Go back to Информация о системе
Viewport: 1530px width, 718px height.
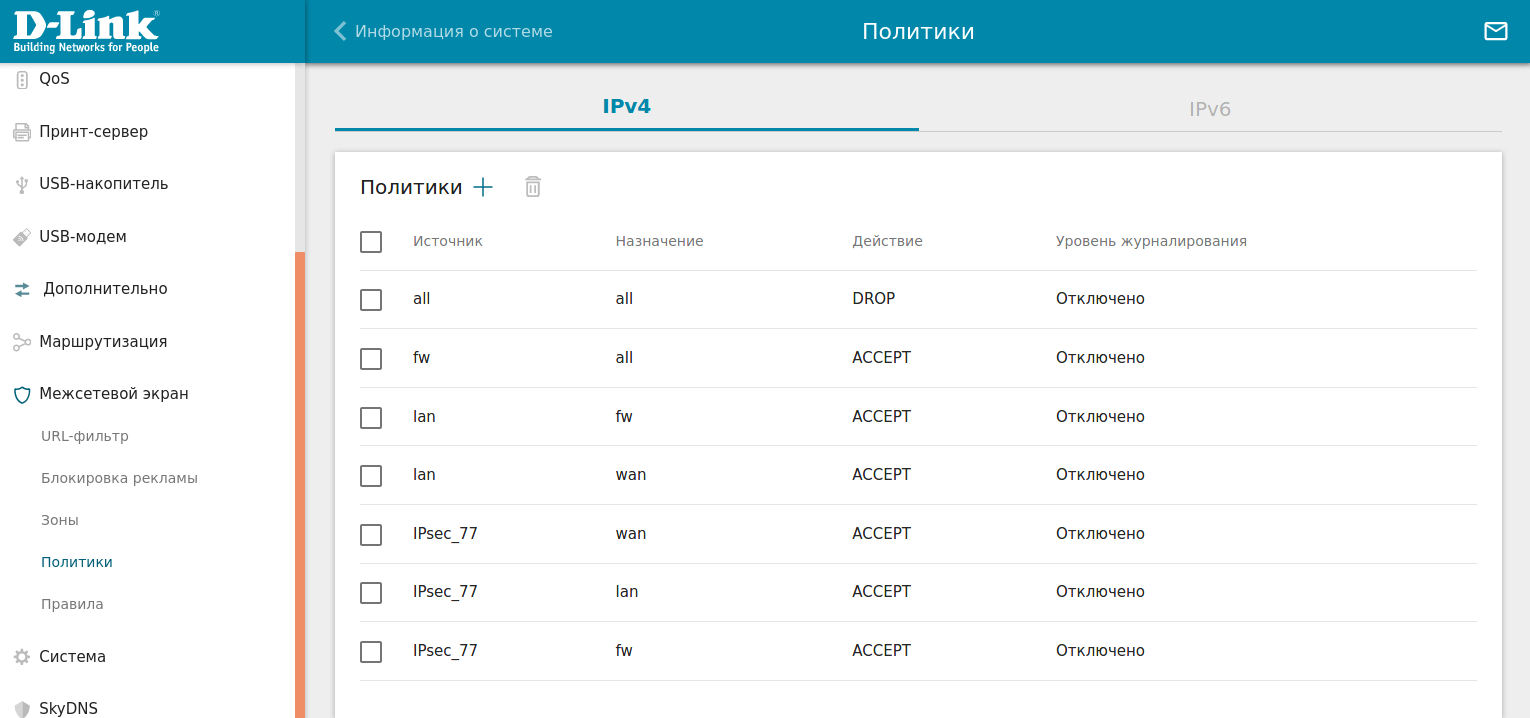click(x=443, y=32)
